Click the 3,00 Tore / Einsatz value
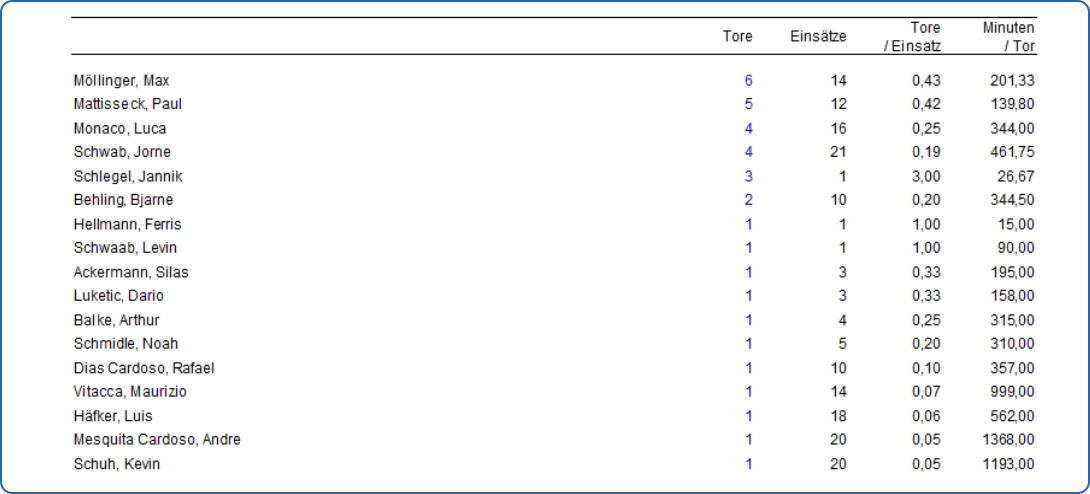The height and width of the screenshot is (494, 1090). pos(926,176)
